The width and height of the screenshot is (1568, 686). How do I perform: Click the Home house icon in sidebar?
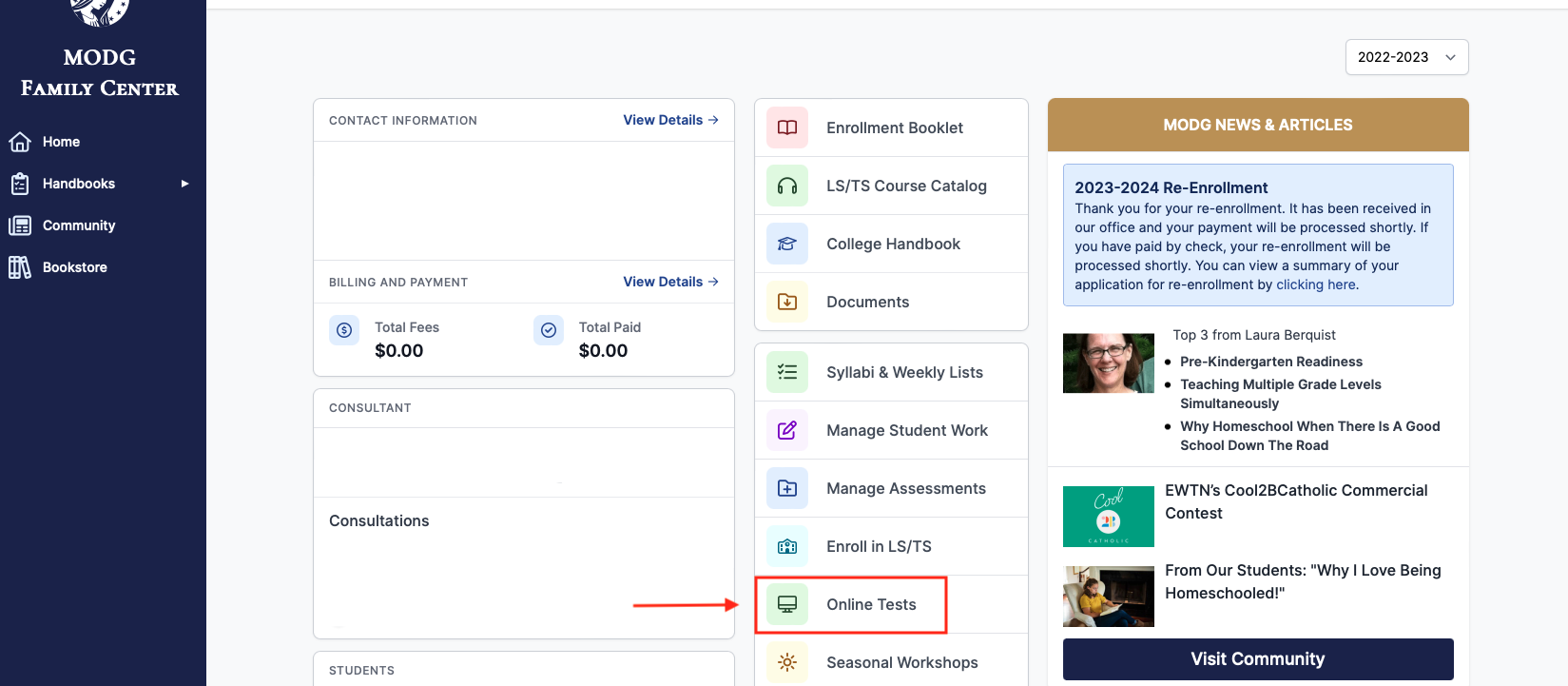tap(20, 142)
